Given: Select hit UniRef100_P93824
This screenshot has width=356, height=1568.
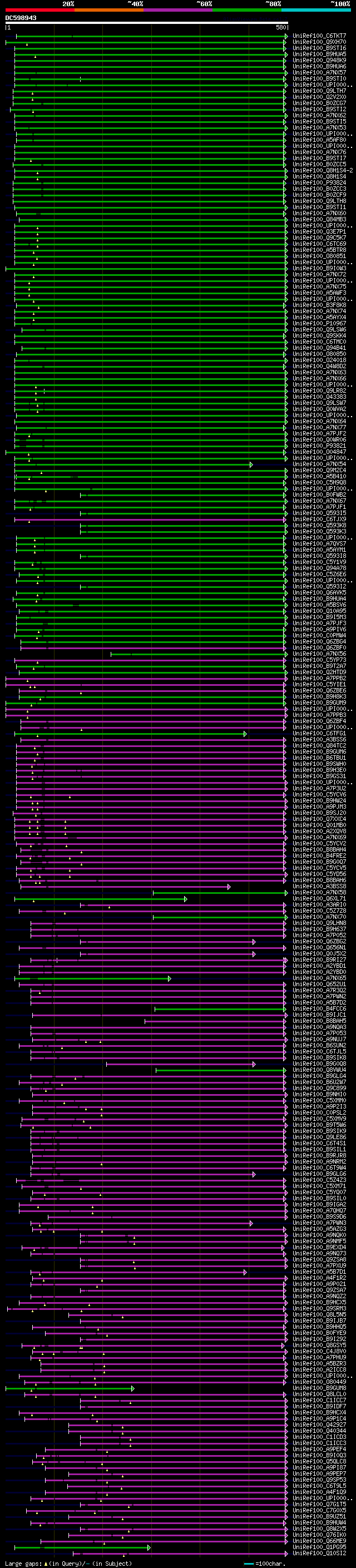Looking at the screenshot, I should tap(319, 183).
